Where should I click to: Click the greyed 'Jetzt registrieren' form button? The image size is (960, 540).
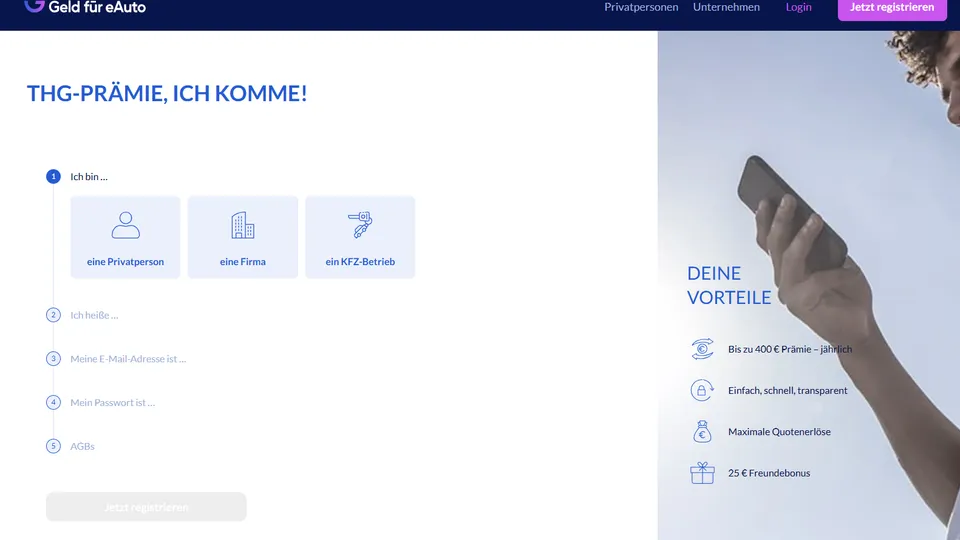(146, 507)
